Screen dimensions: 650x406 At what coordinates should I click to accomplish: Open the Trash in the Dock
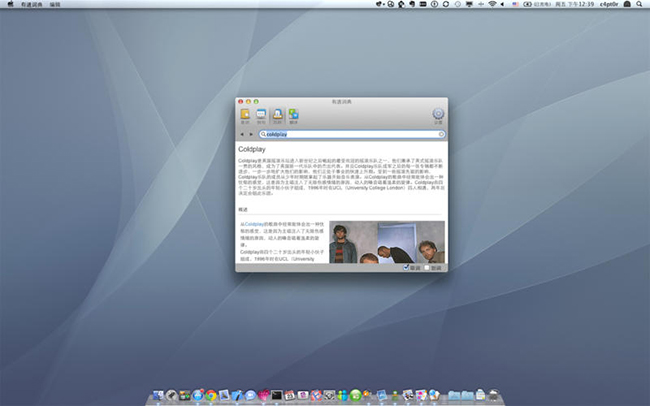[x=494, y=395]
